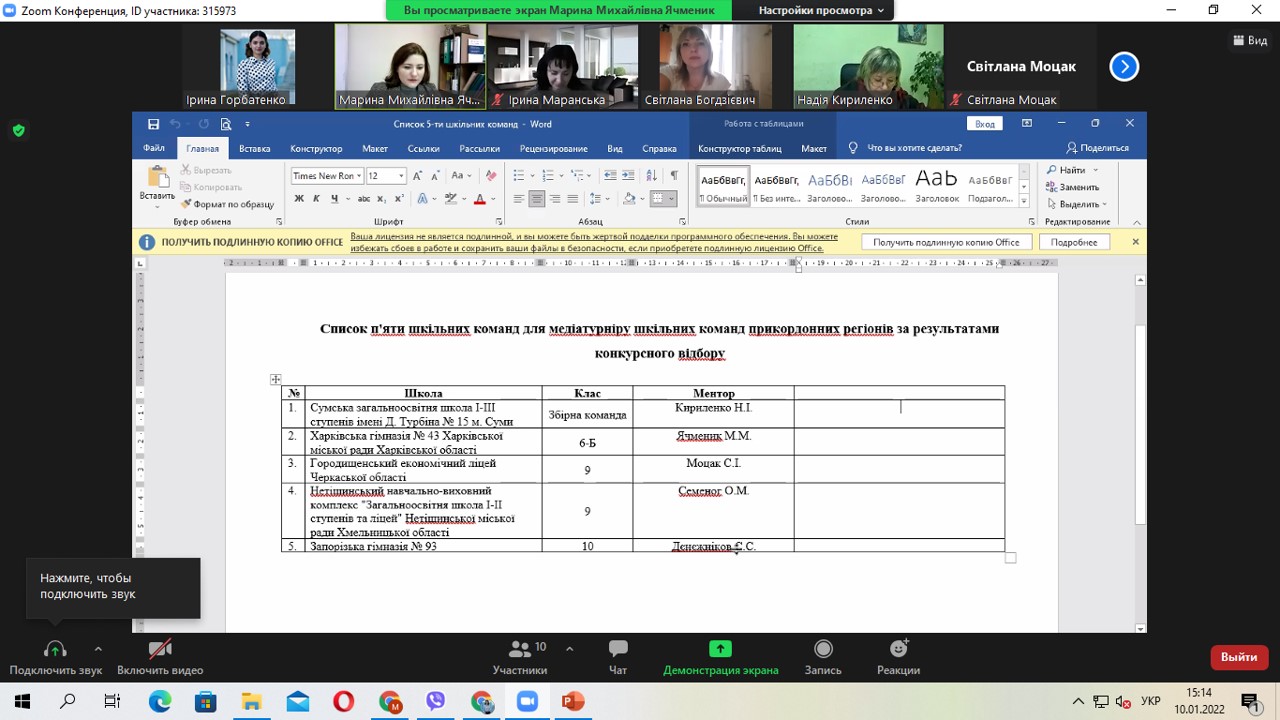This screenshot has width=1280, height=720.
Task: Open Viber from the Windows taskbar
Action: (x=435, y=701)
